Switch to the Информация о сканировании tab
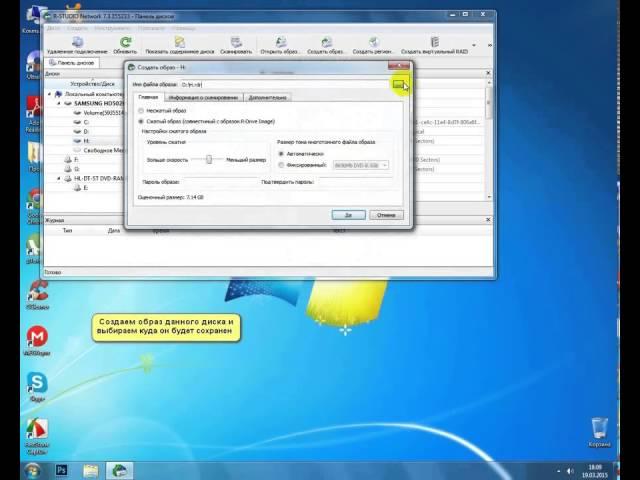Screen dimensions: 640x480 [203, 98]
